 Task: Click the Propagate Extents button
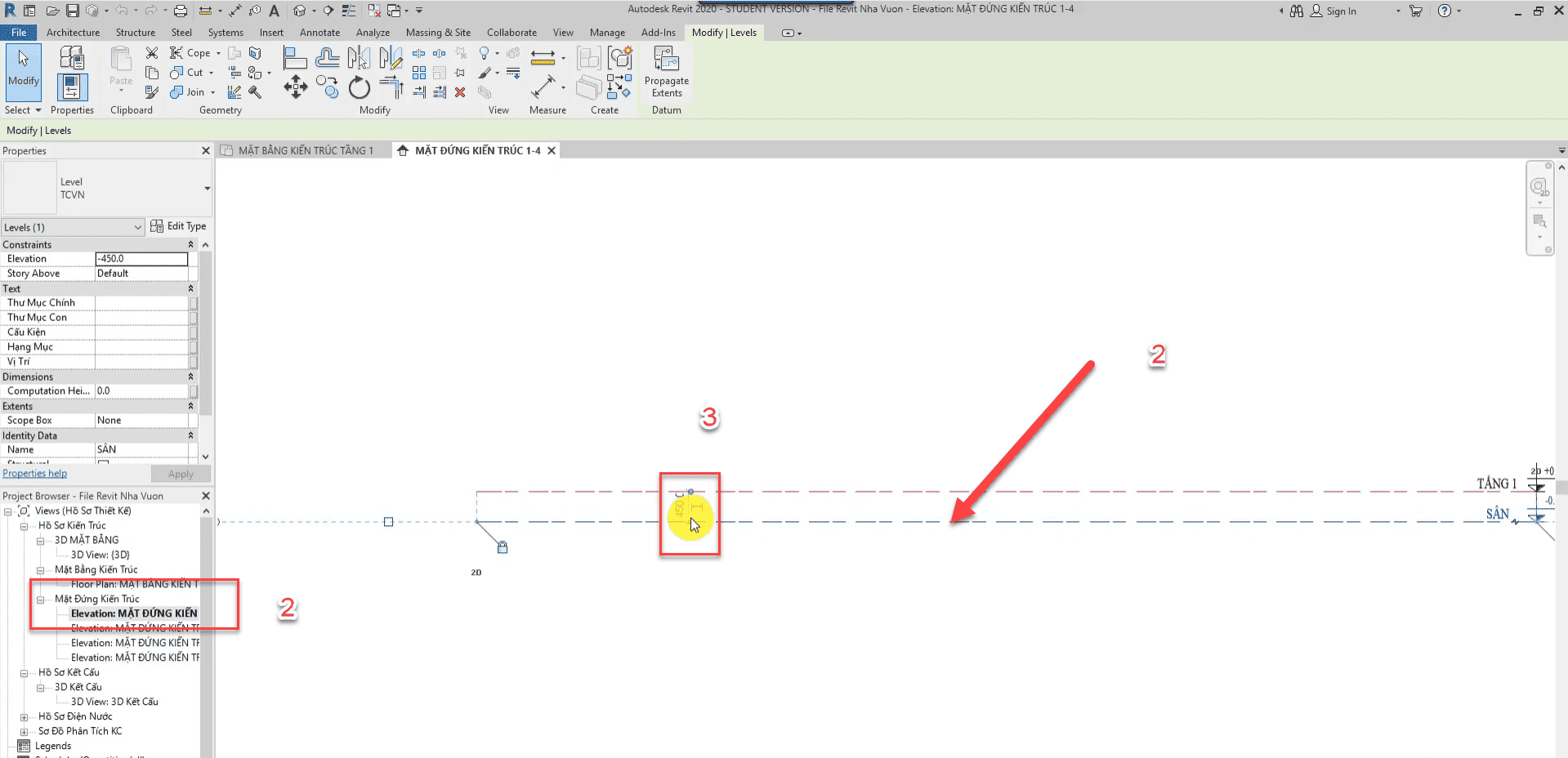point(667,72)
